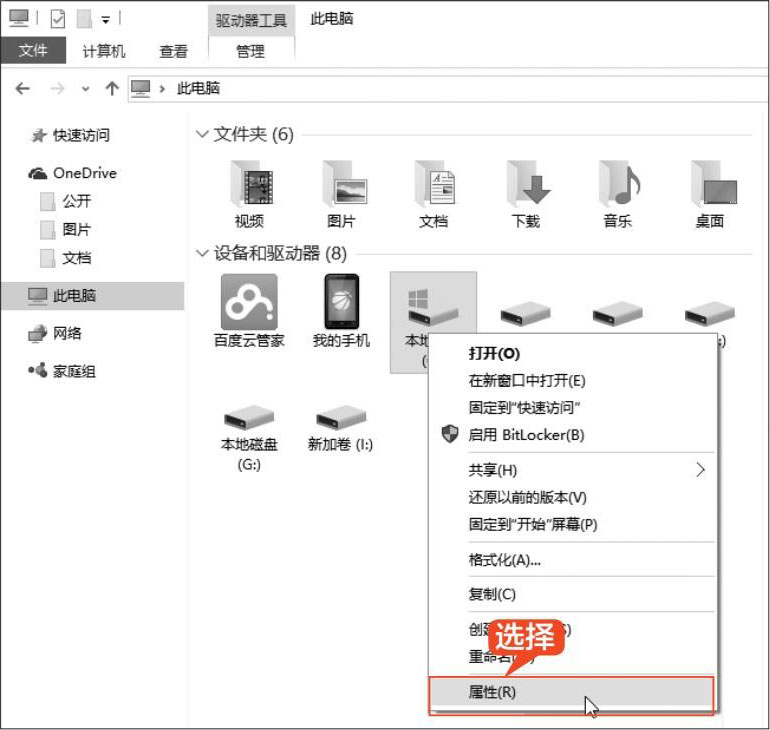Select 此电脑 in navigation pane
The width and height of the screenshot is (770, 730).
92,296
